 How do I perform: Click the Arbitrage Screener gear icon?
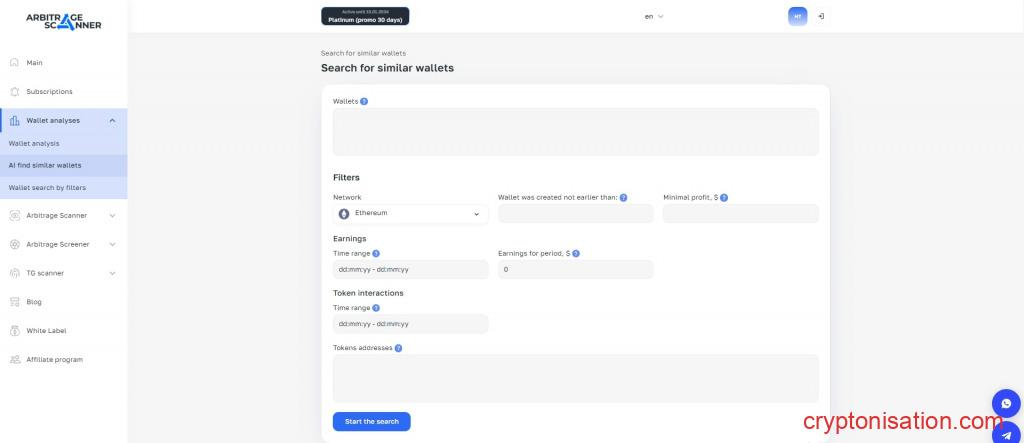click(14, 244)
